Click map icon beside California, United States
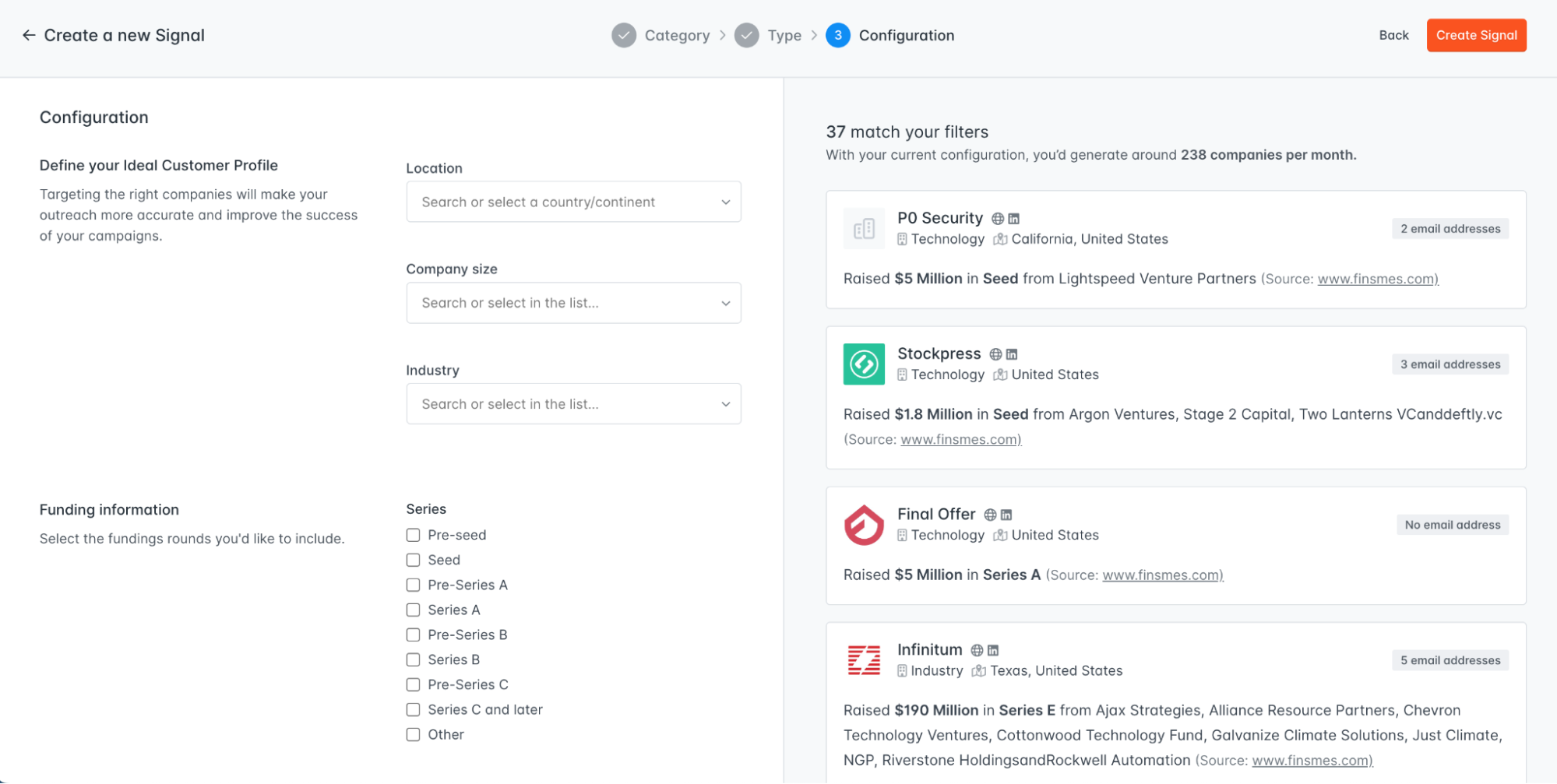 pyautogui.click(x=1000, y=239)
